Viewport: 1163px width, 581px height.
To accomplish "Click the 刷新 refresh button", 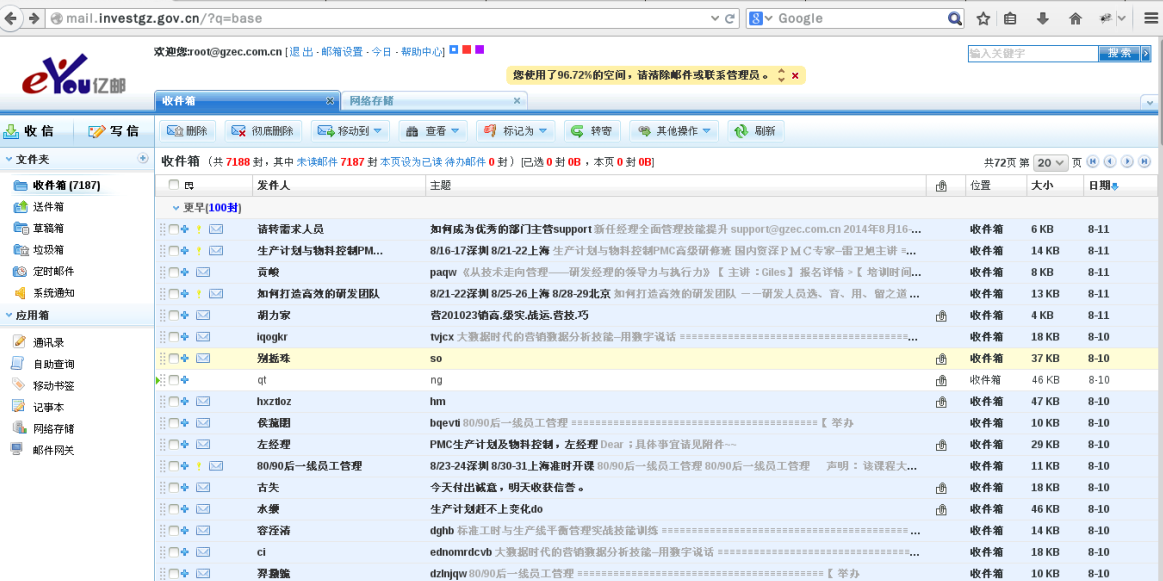I will point(756,131).
